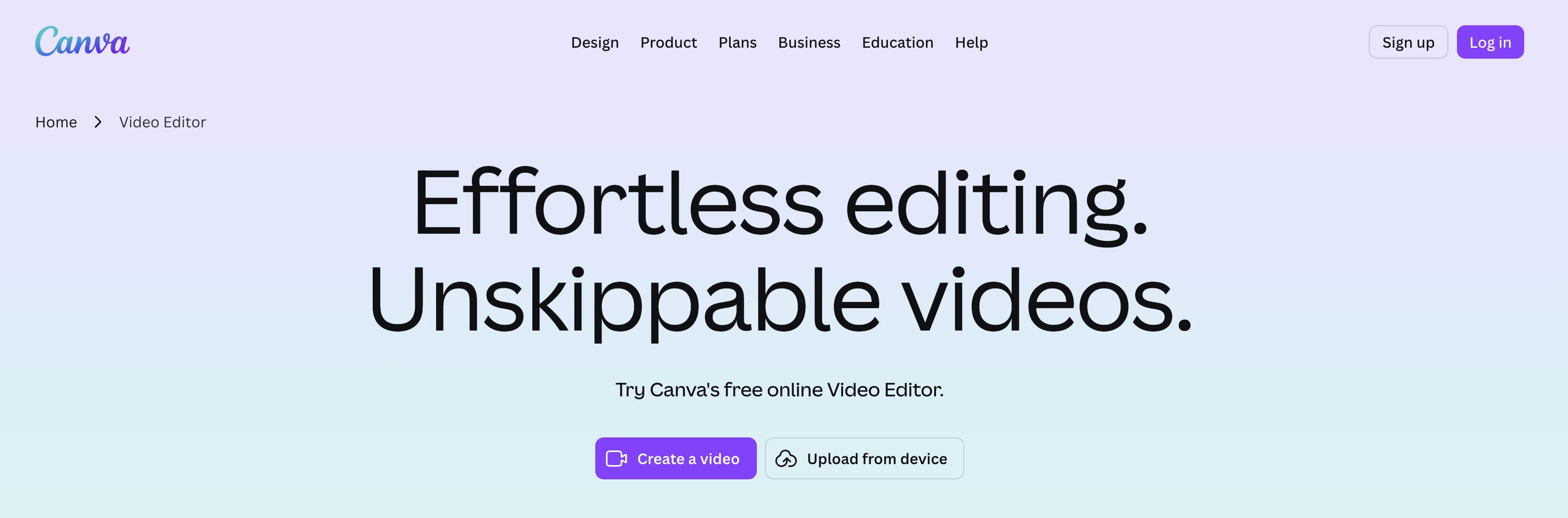Click the cloud upload icon on Upload button
Viewport: 1568px width, 518px height.
tap(785, 458)
